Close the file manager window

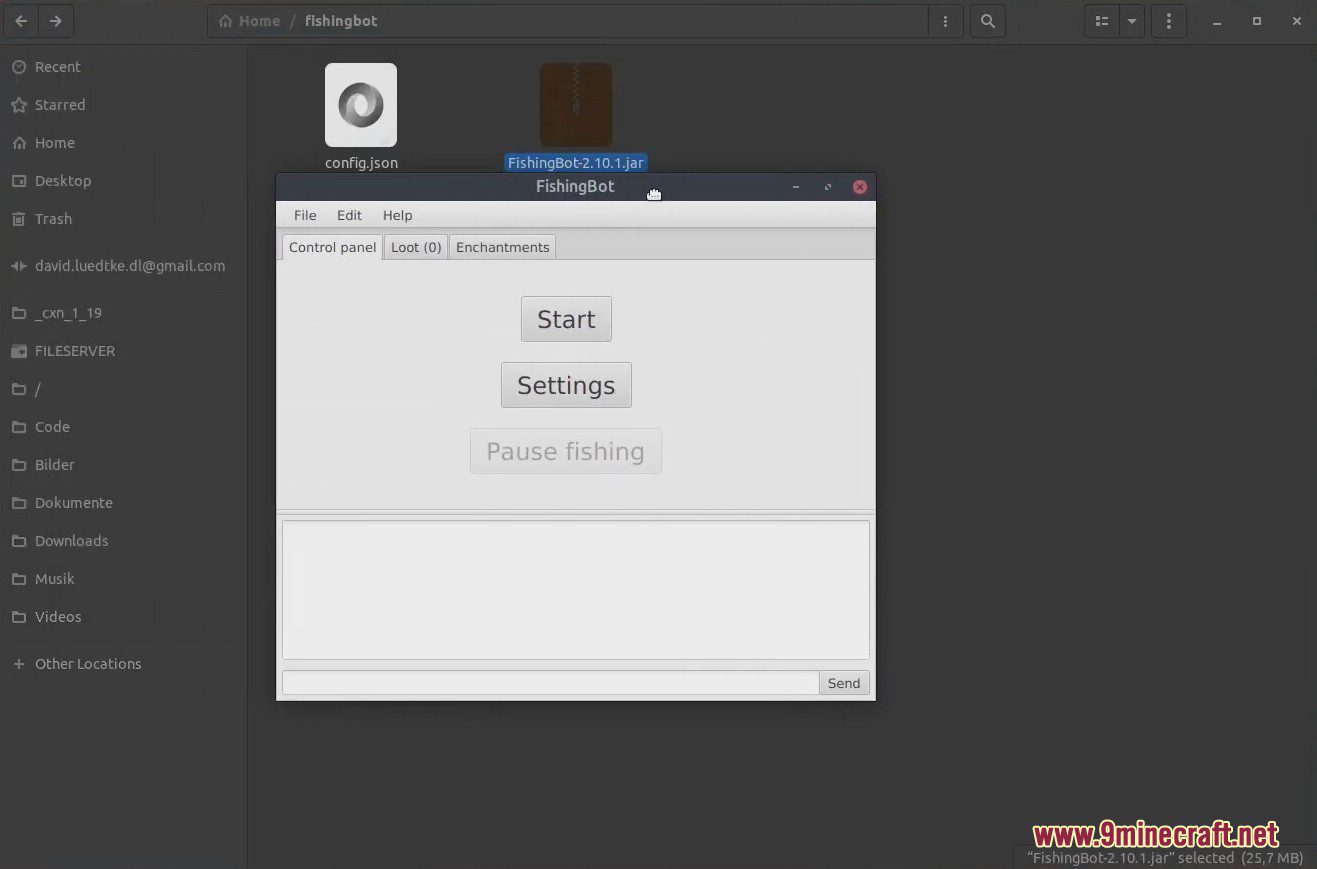click(x=1295, y=21)
